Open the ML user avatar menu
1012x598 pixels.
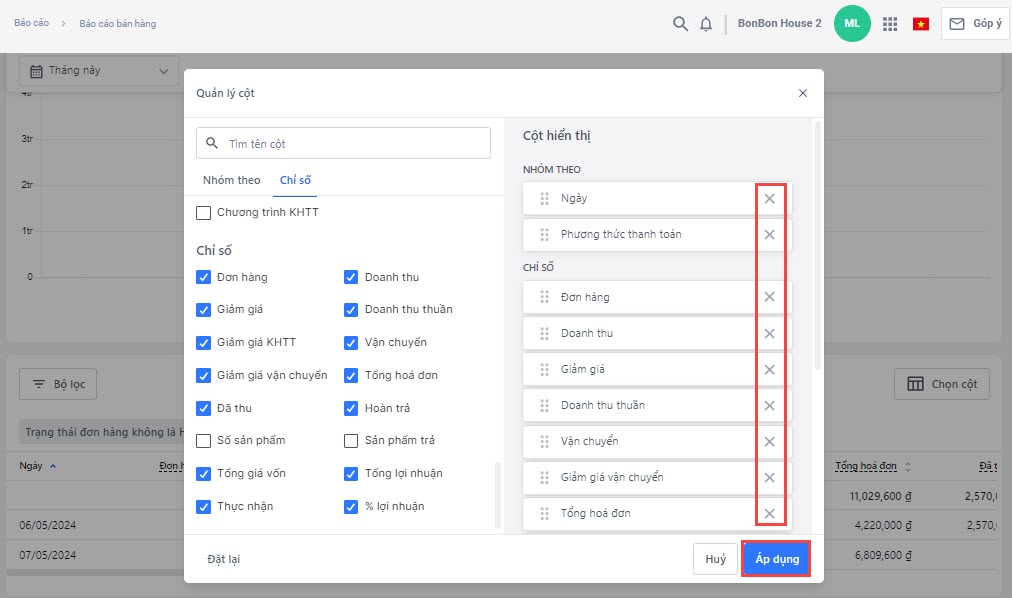point(852,23)
